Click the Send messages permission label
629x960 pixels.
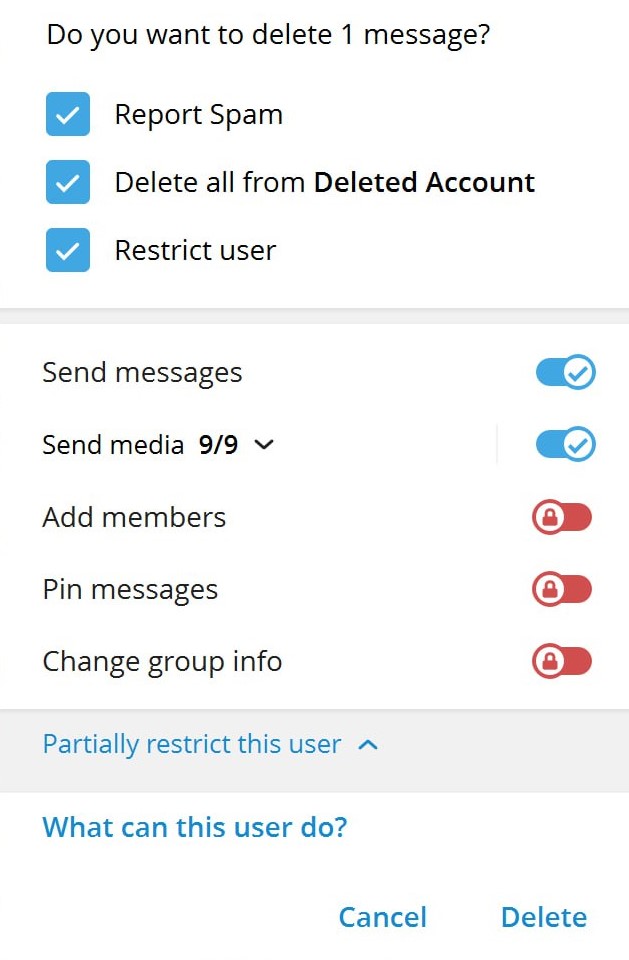tap(142, 373)
